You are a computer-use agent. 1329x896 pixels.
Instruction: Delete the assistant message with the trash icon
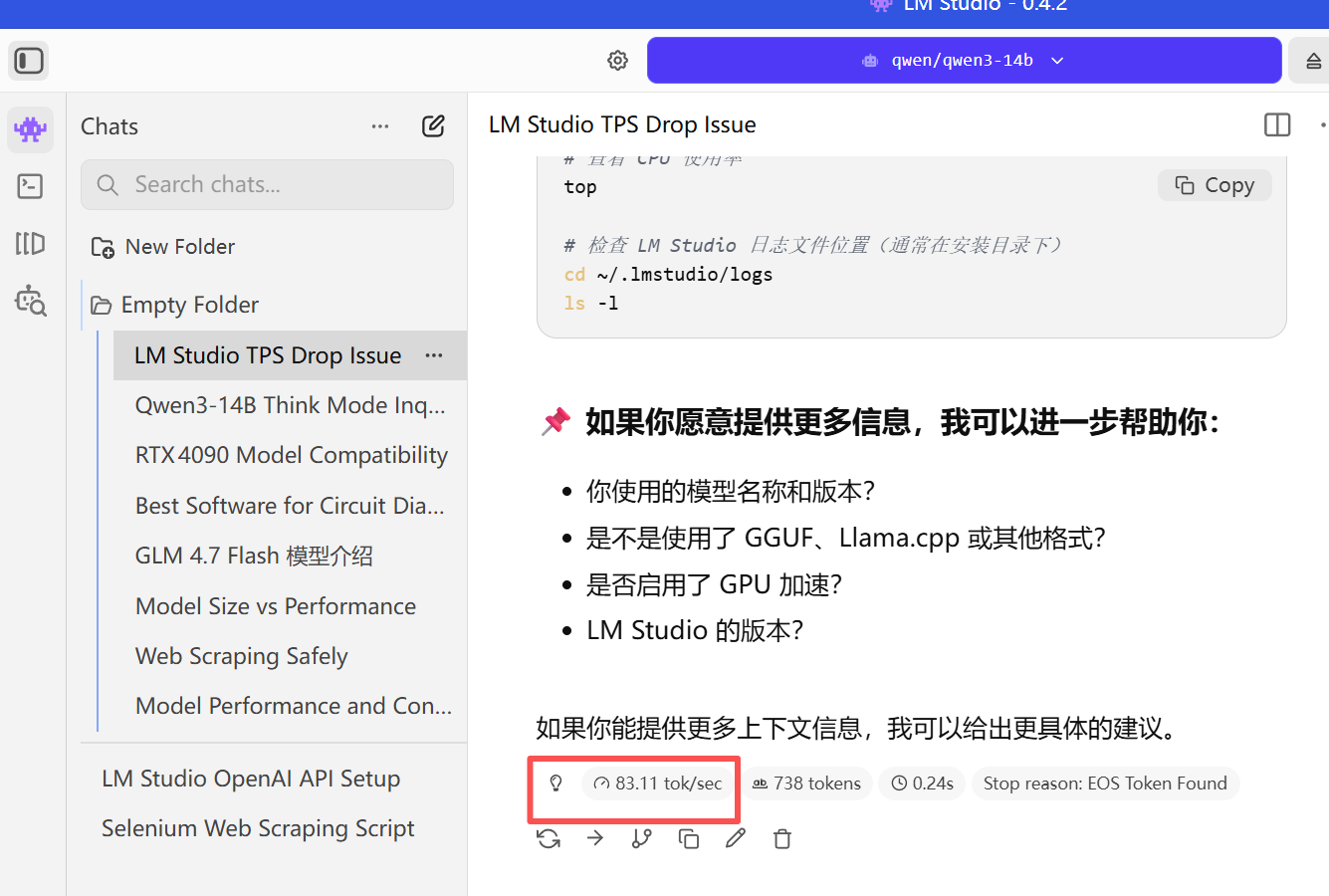782,838
